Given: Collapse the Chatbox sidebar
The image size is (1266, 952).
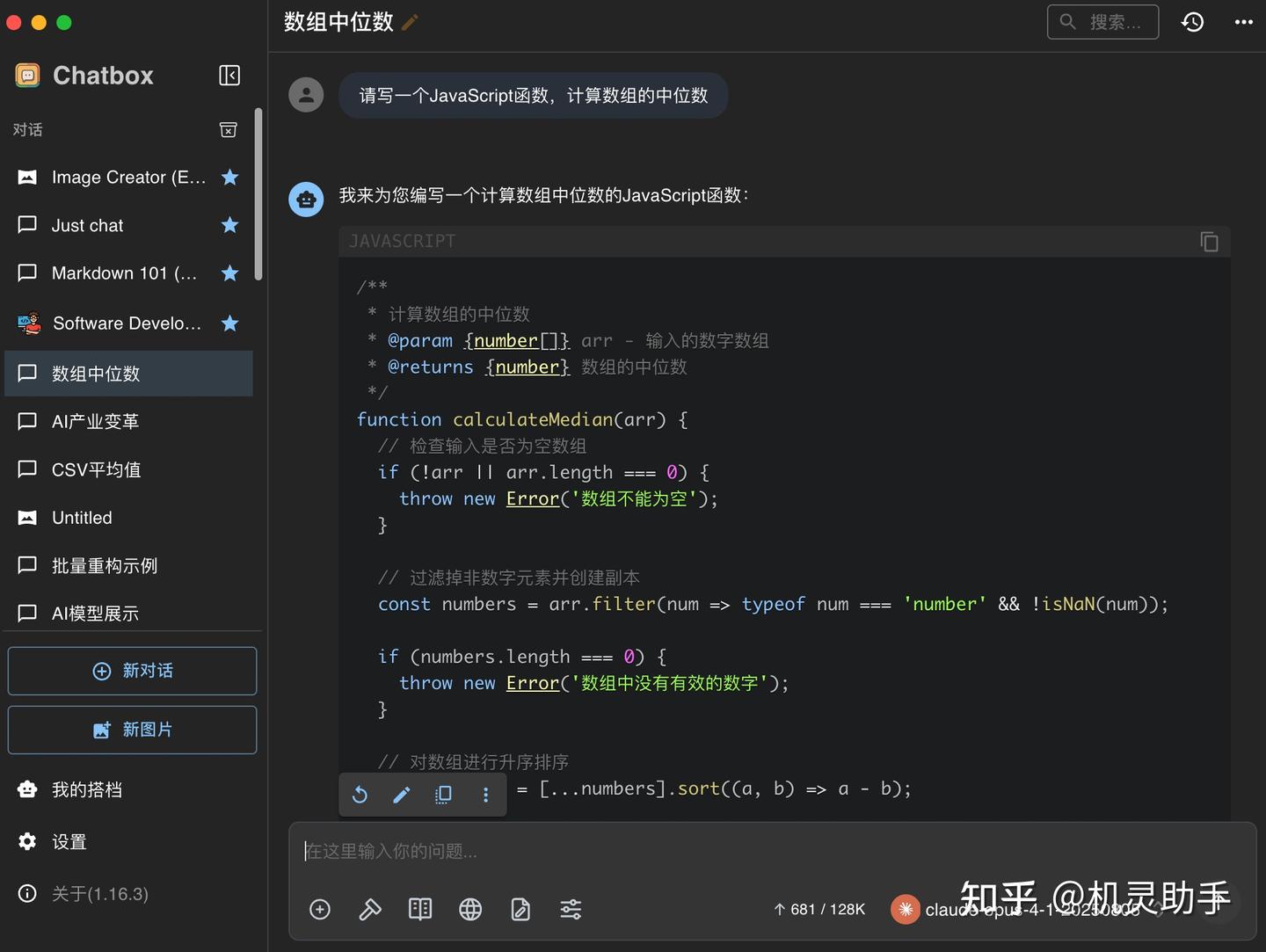Looking at the screenshot, I should (229, 76).
